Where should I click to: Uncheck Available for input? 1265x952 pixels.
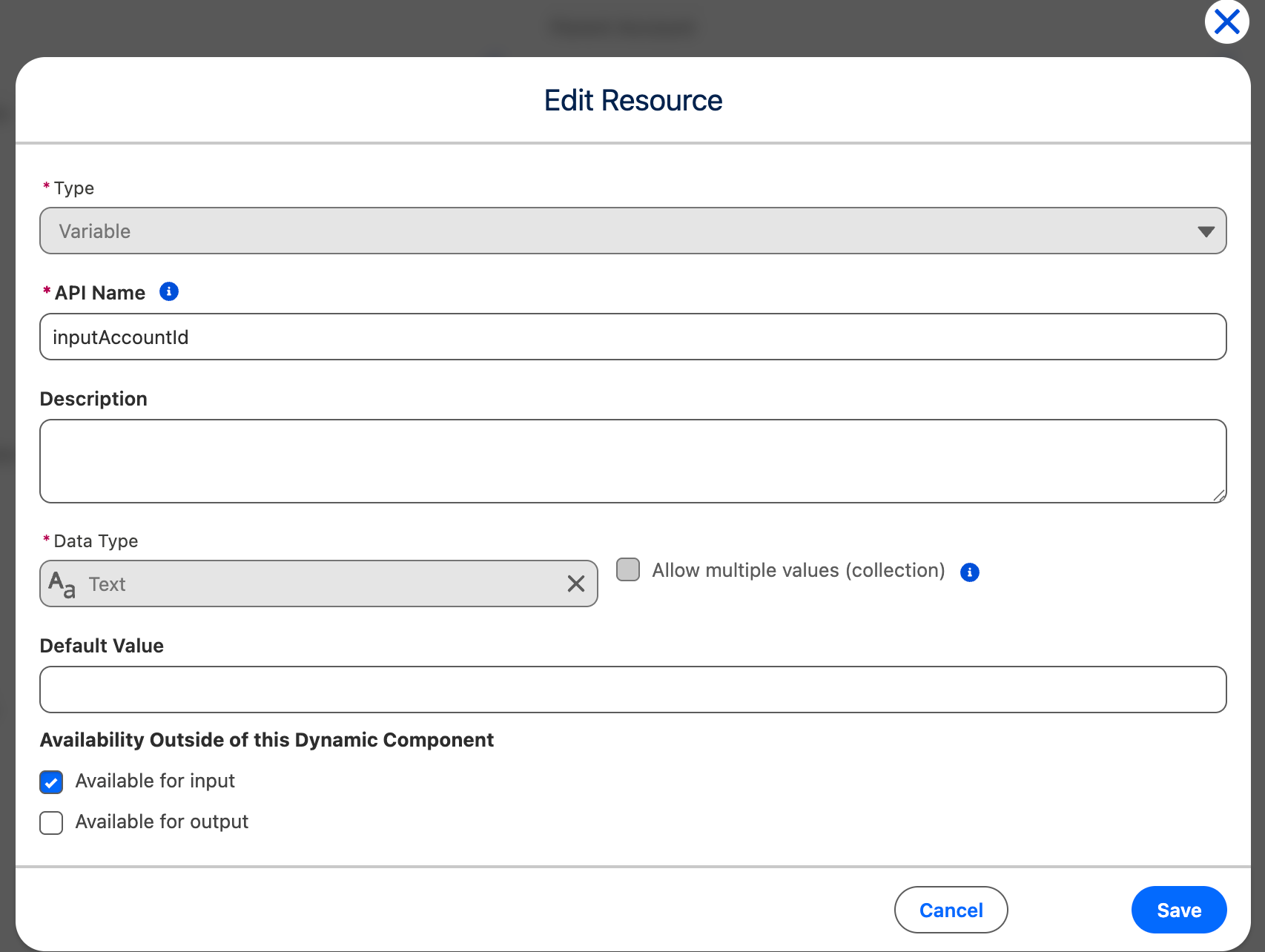pyautogui.click(x=51, y=781)
